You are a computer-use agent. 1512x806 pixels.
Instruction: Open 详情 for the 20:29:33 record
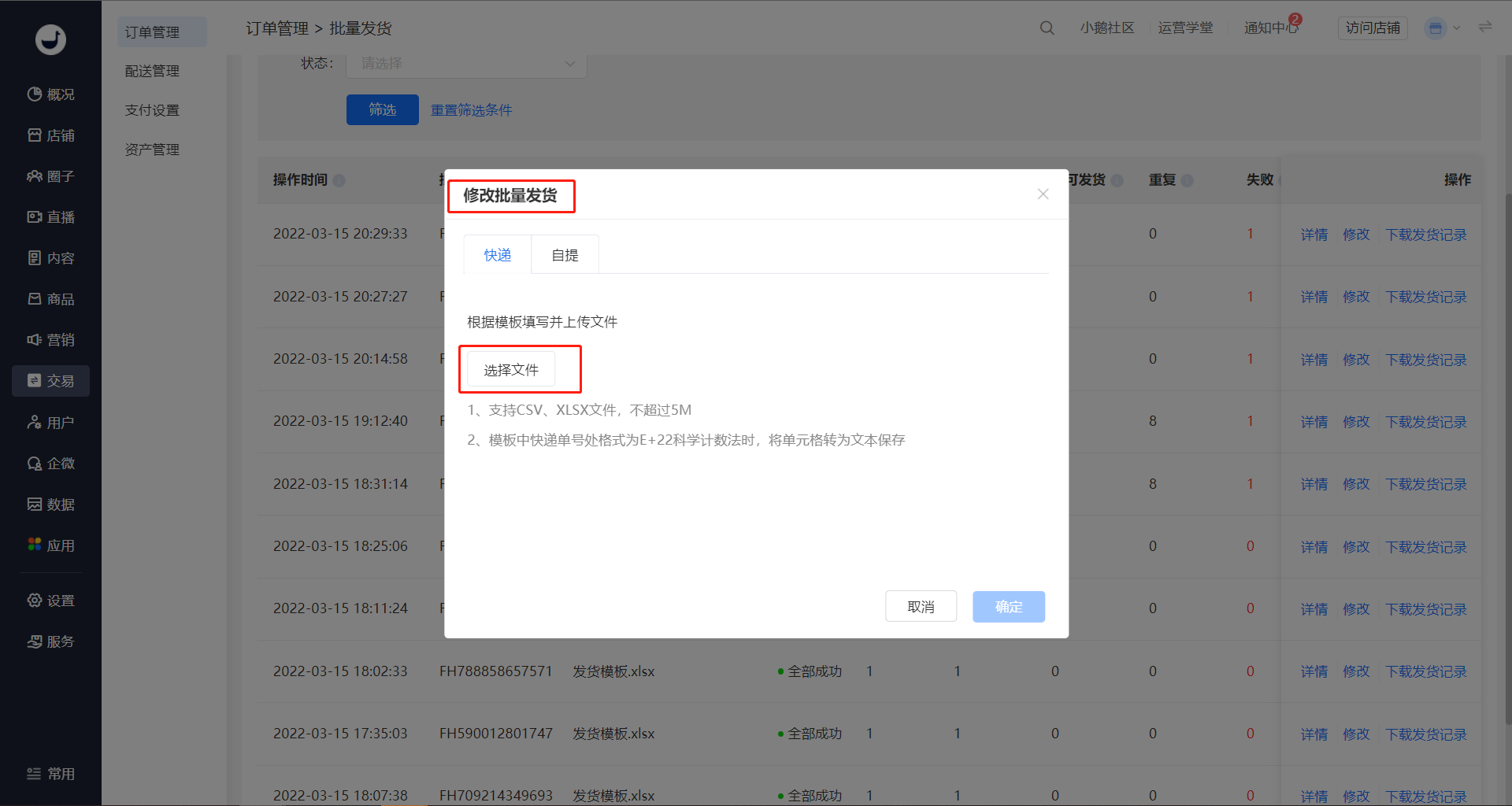(1314, 235)
